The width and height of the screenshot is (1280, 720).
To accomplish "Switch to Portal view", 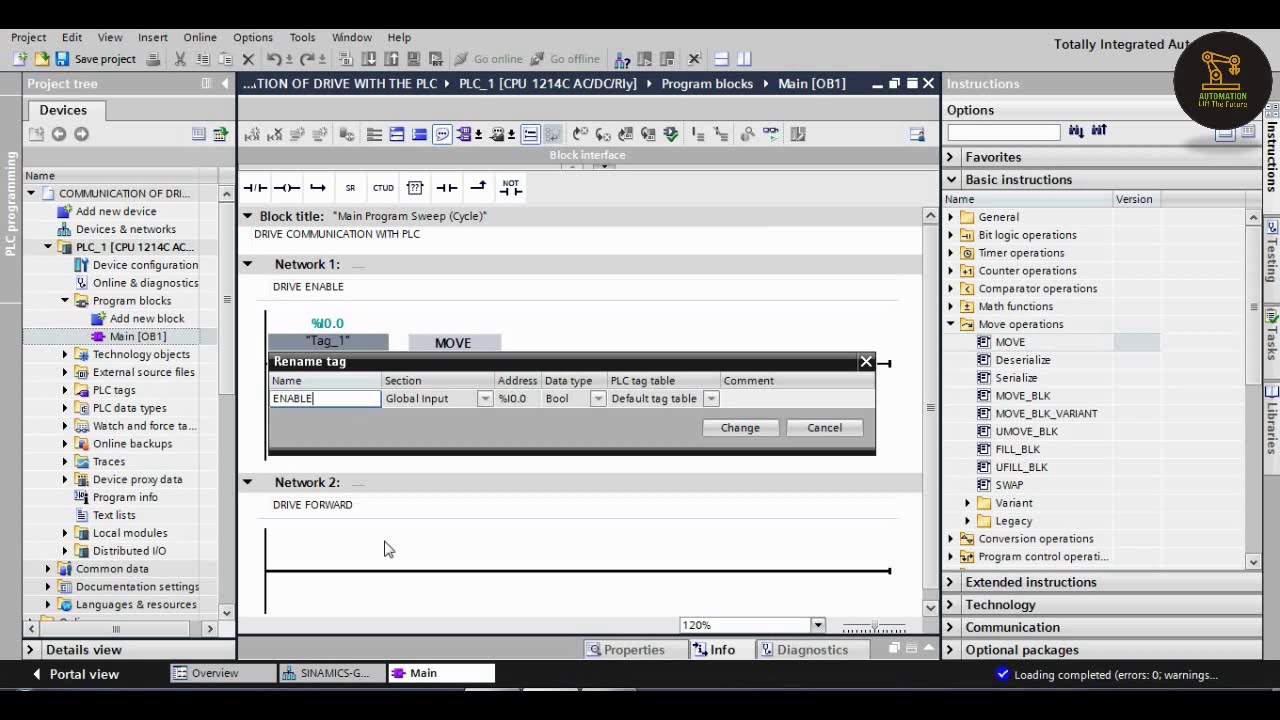I will 75,674.
